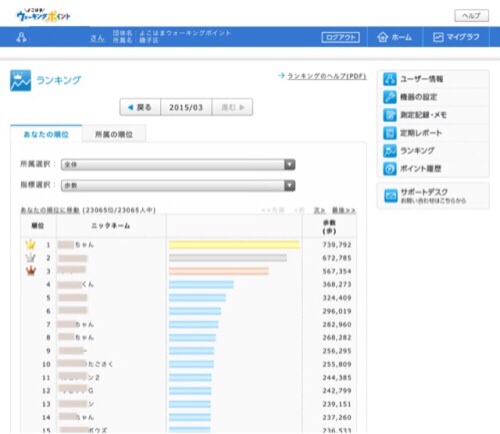Click the step count 739,792
This screenshot has width=500, height=434.
[x=337, y=245]
